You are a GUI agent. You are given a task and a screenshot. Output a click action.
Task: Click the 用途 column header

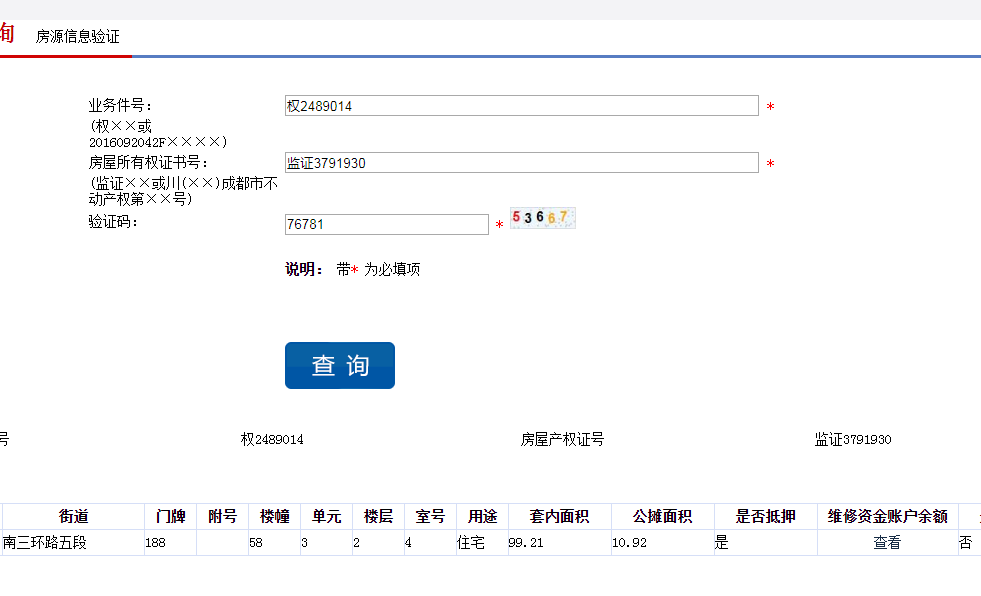click(x=482, y=517)
